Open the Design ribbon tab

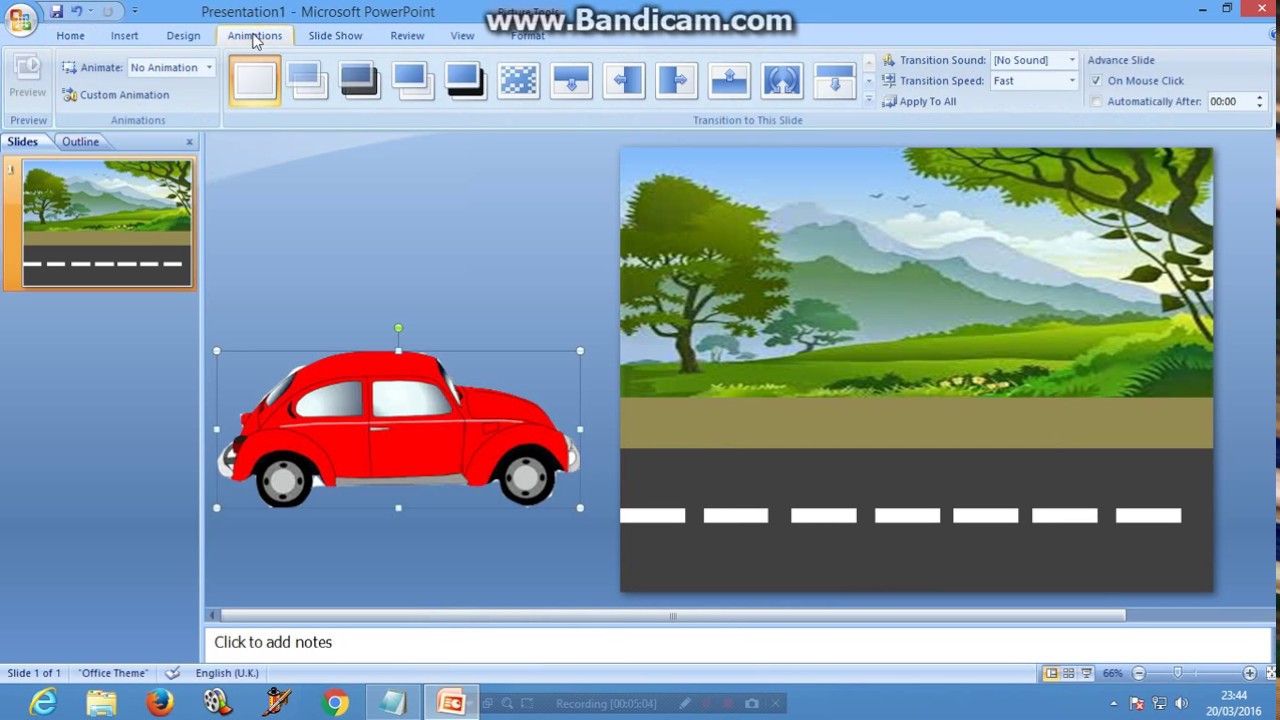click(183, 36)
